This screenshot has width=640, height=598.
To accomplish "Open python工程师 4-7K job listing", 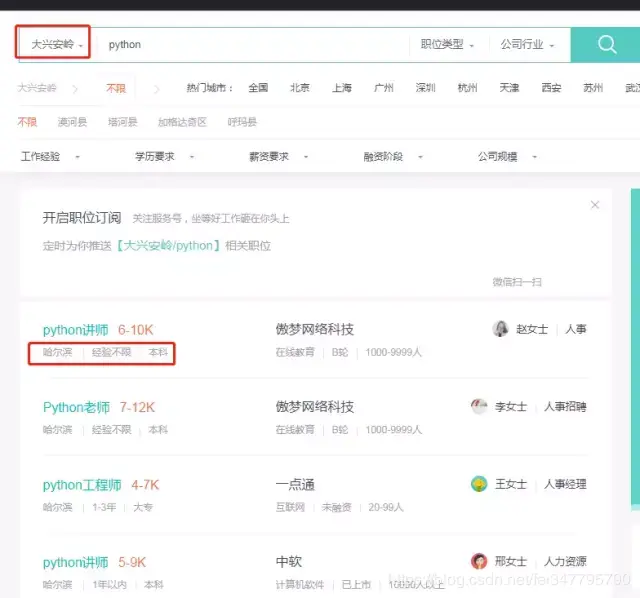I will (x=82, y=485).
